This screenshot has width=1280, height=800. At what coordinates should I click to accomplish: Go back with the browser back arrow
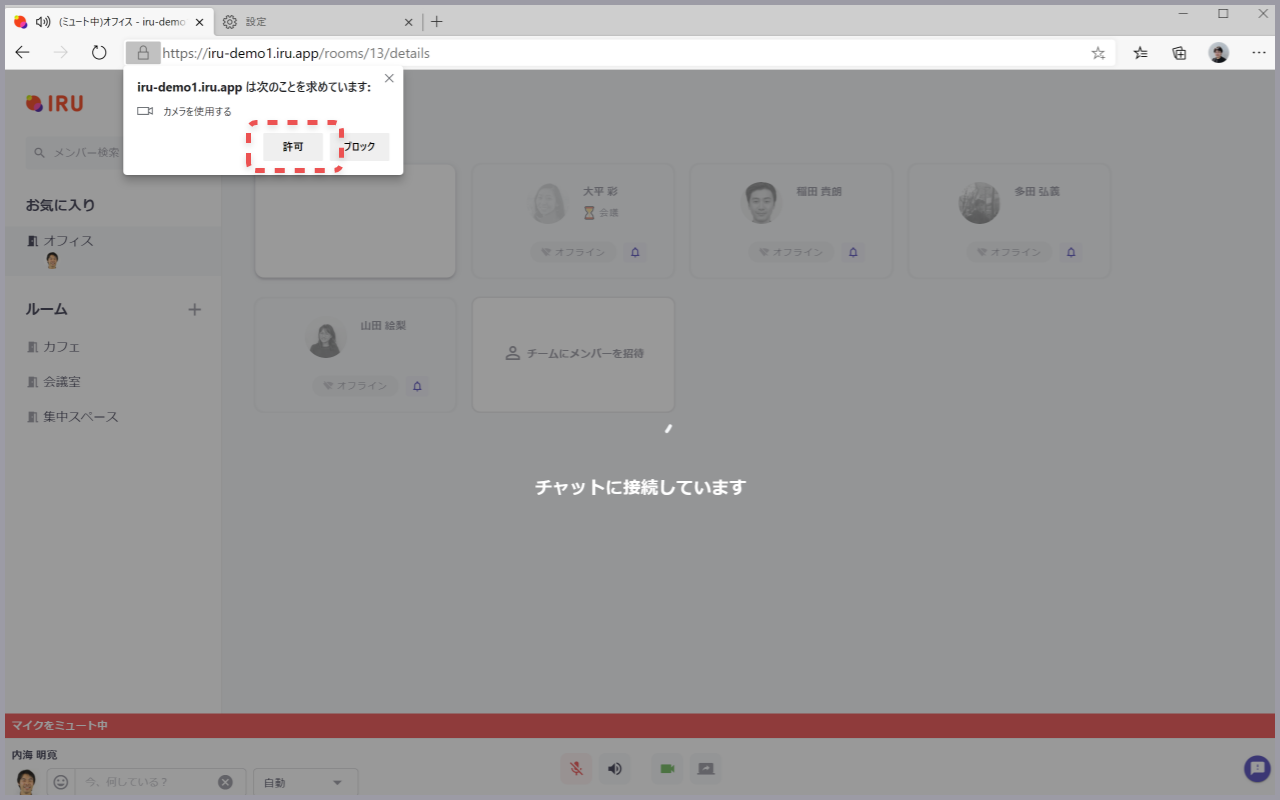22,53
